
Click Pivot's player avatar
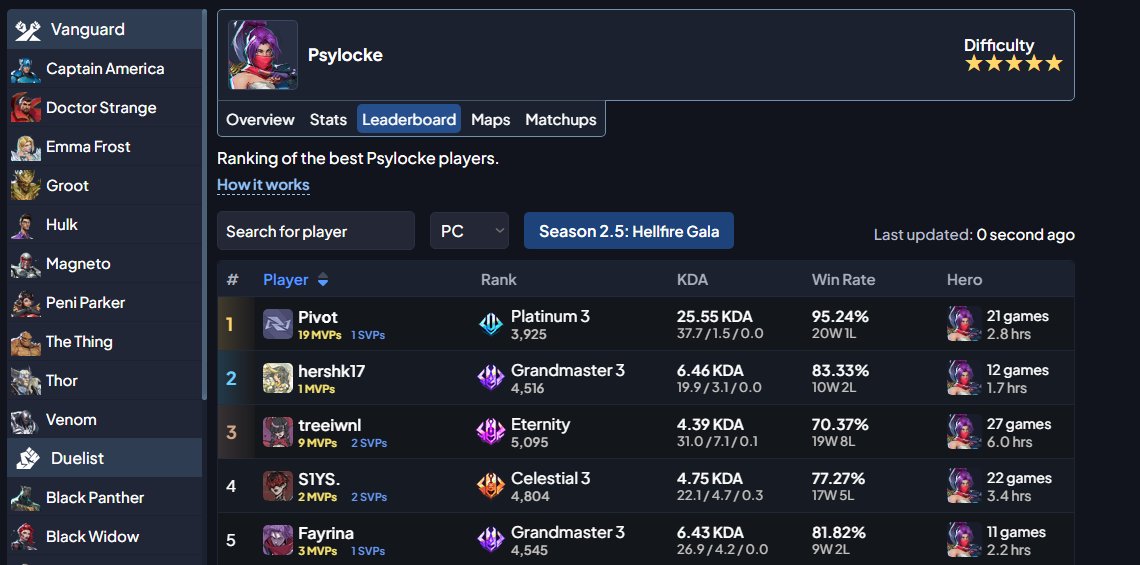(x=278, y=324)
